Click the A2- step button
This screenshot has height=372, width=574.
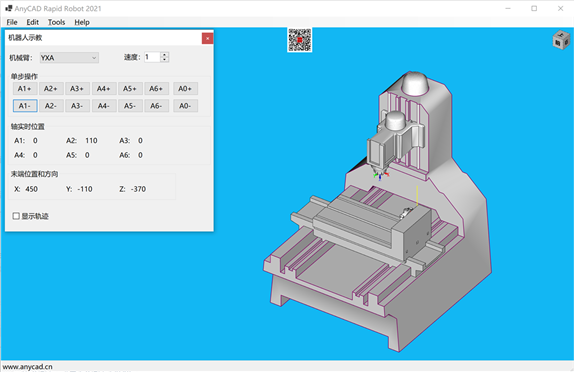click(x=51, y=106)
